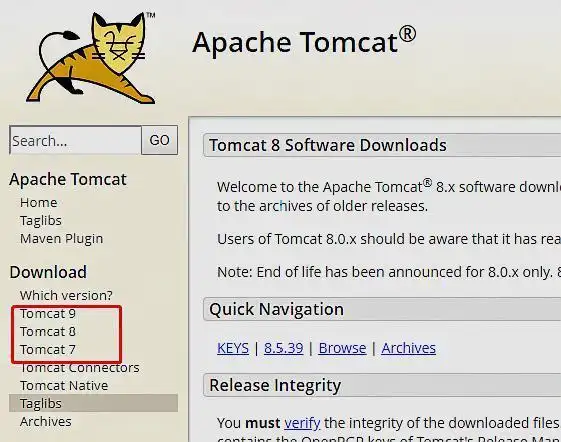Image resolution: width=561 pixels, height=442 pixels.
Task: Click the verify link in Release Integrity
Action: 302,423
